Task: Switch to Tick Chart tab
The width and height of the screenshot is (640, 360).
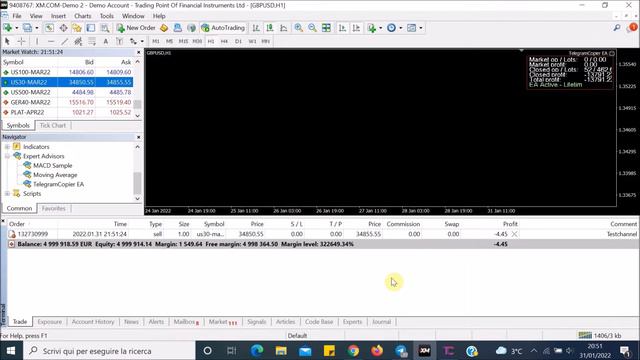Action: 53,125
